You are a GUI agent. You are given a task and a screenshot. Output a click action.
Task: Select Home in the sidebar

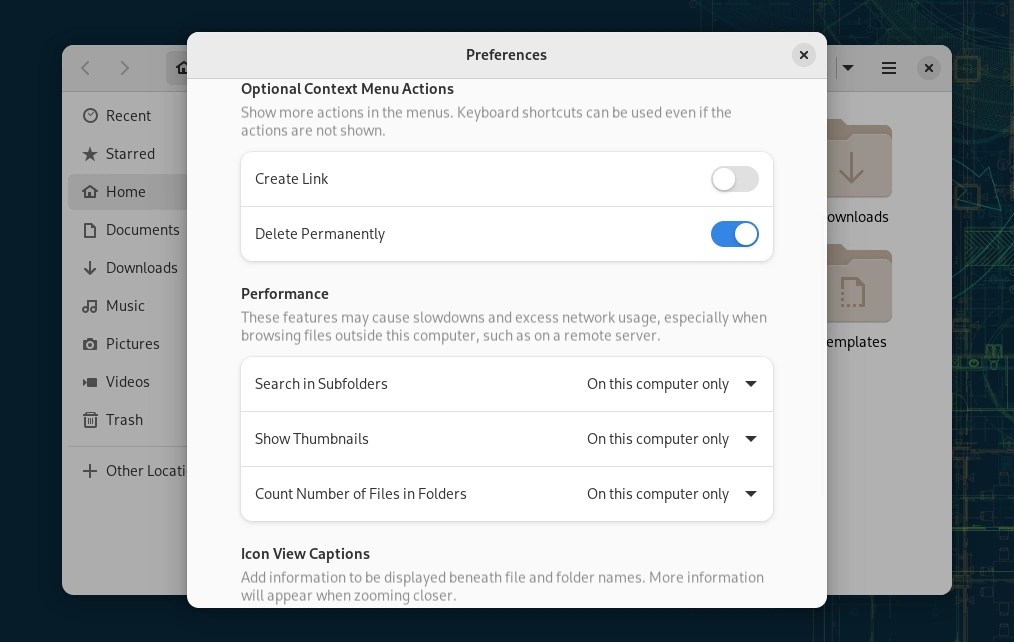coord(125,192)
